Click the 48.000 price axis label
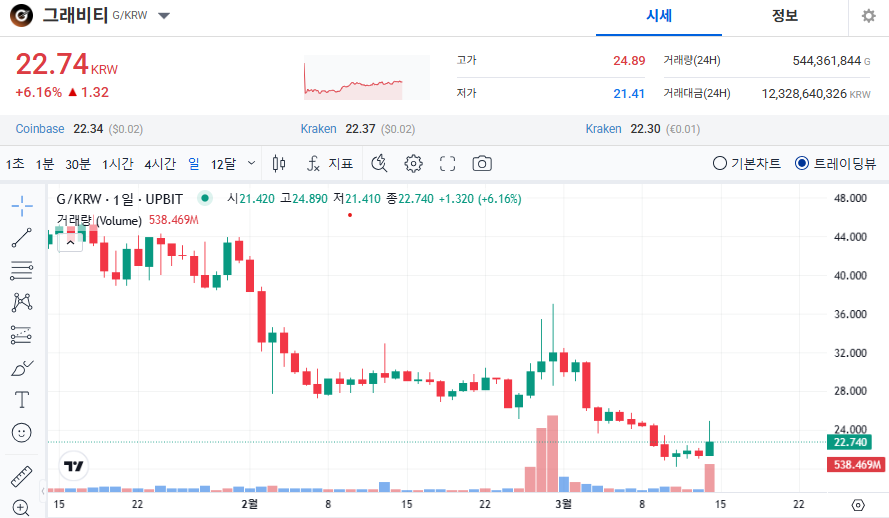The image size is (889, 518). tap(850, 198)
